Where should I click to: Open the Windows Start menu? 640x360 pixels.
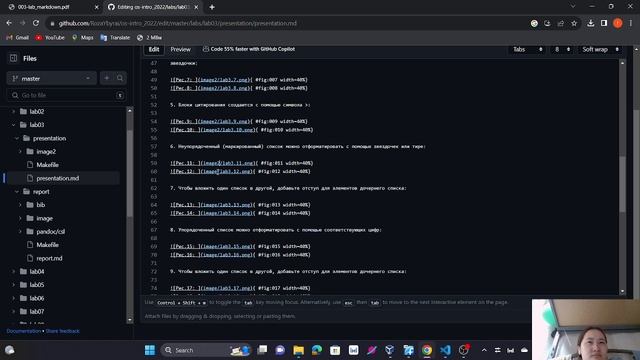point(150,350)
